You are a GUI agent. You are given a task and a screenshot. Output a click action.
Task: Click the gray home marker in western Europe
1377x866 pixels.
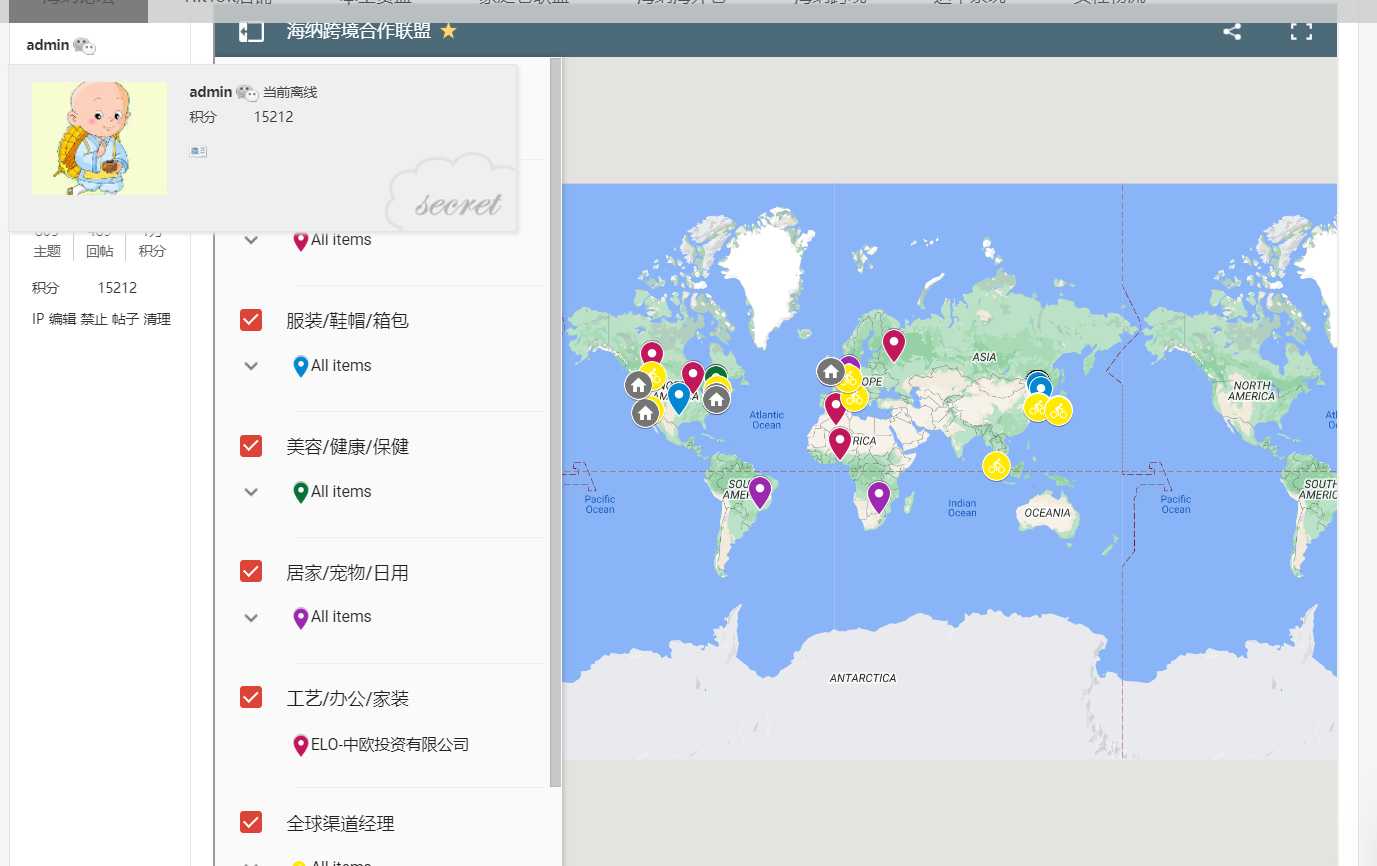830,372
